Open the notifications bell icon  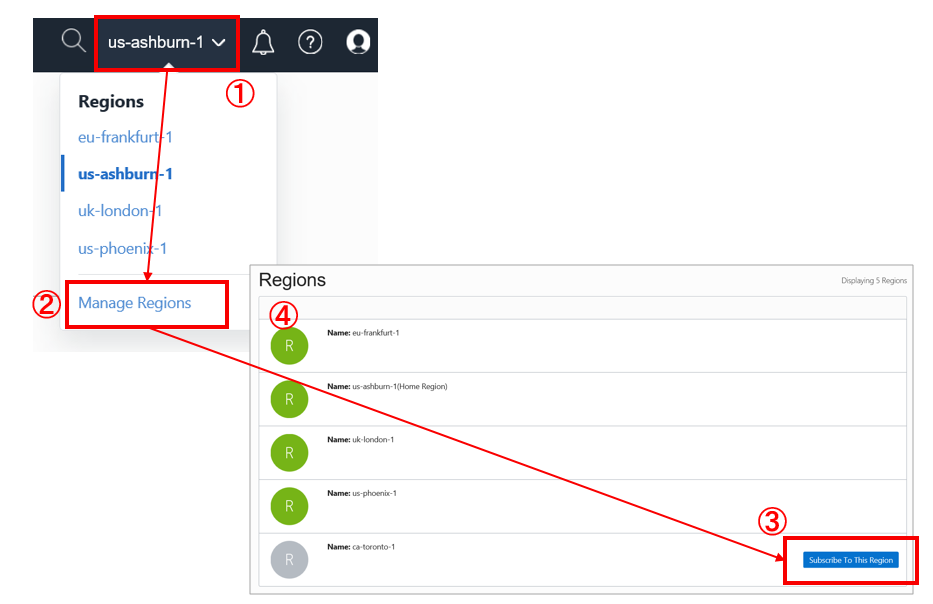click(x=263, y=42)
